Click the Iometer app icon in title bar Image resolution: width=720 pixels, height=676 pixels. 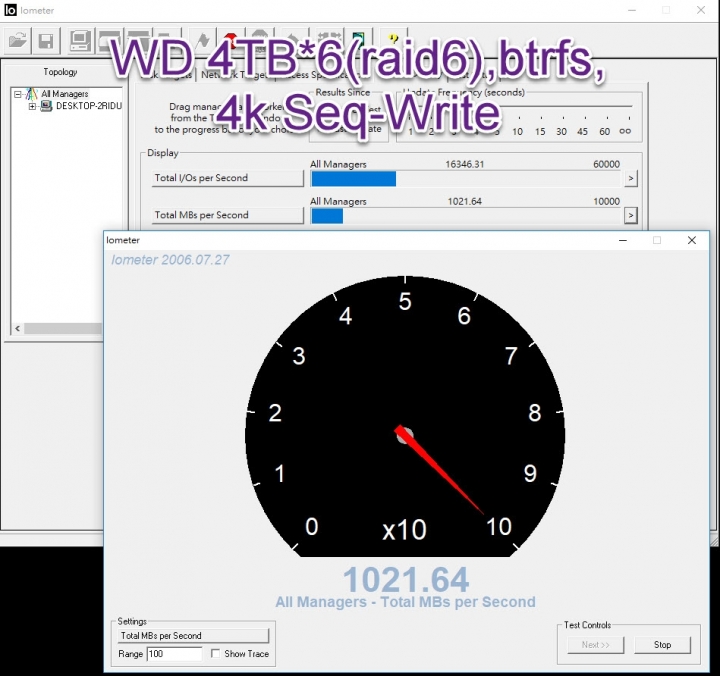coord(10,10)
